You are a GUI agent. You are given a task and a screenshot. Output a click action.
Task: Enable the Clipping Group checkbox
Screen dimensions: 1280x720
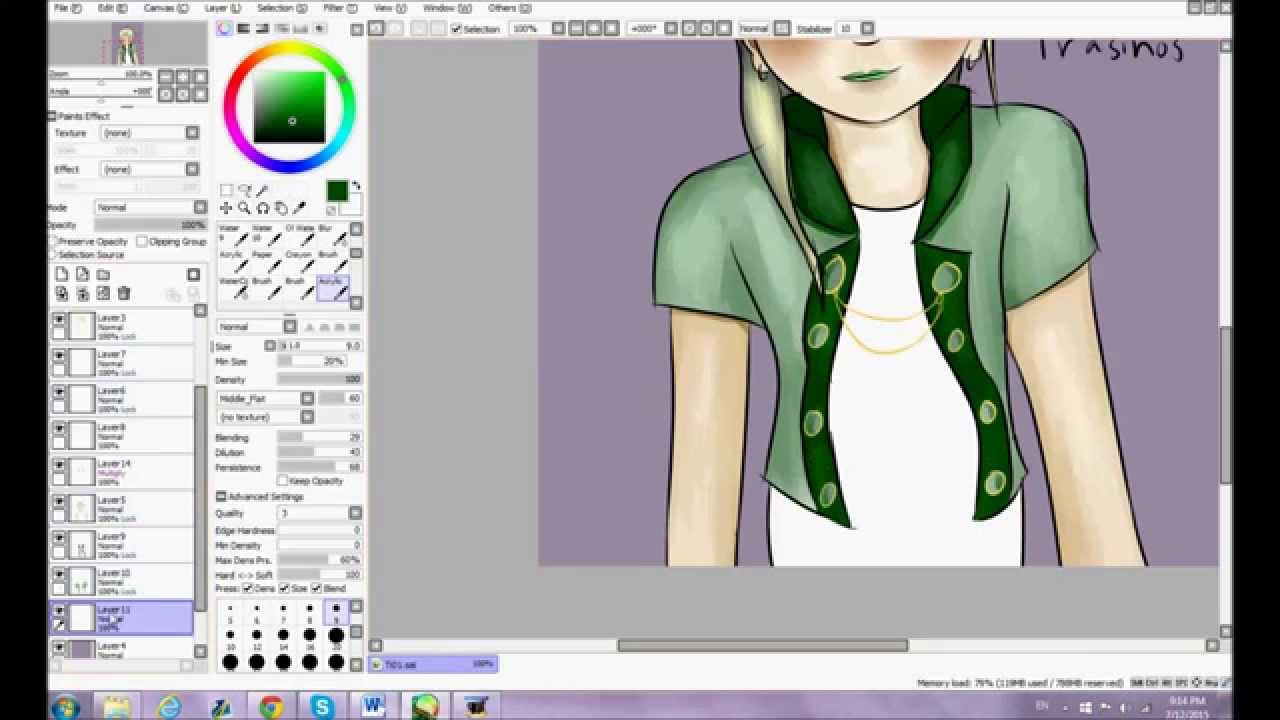tap(142, 241)
